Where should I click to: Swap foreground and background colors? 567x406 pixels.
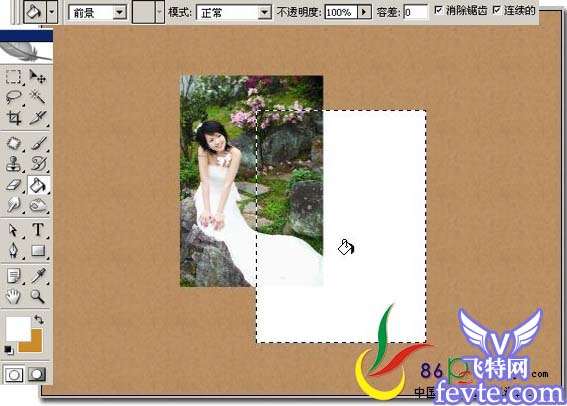pos(39,320)
